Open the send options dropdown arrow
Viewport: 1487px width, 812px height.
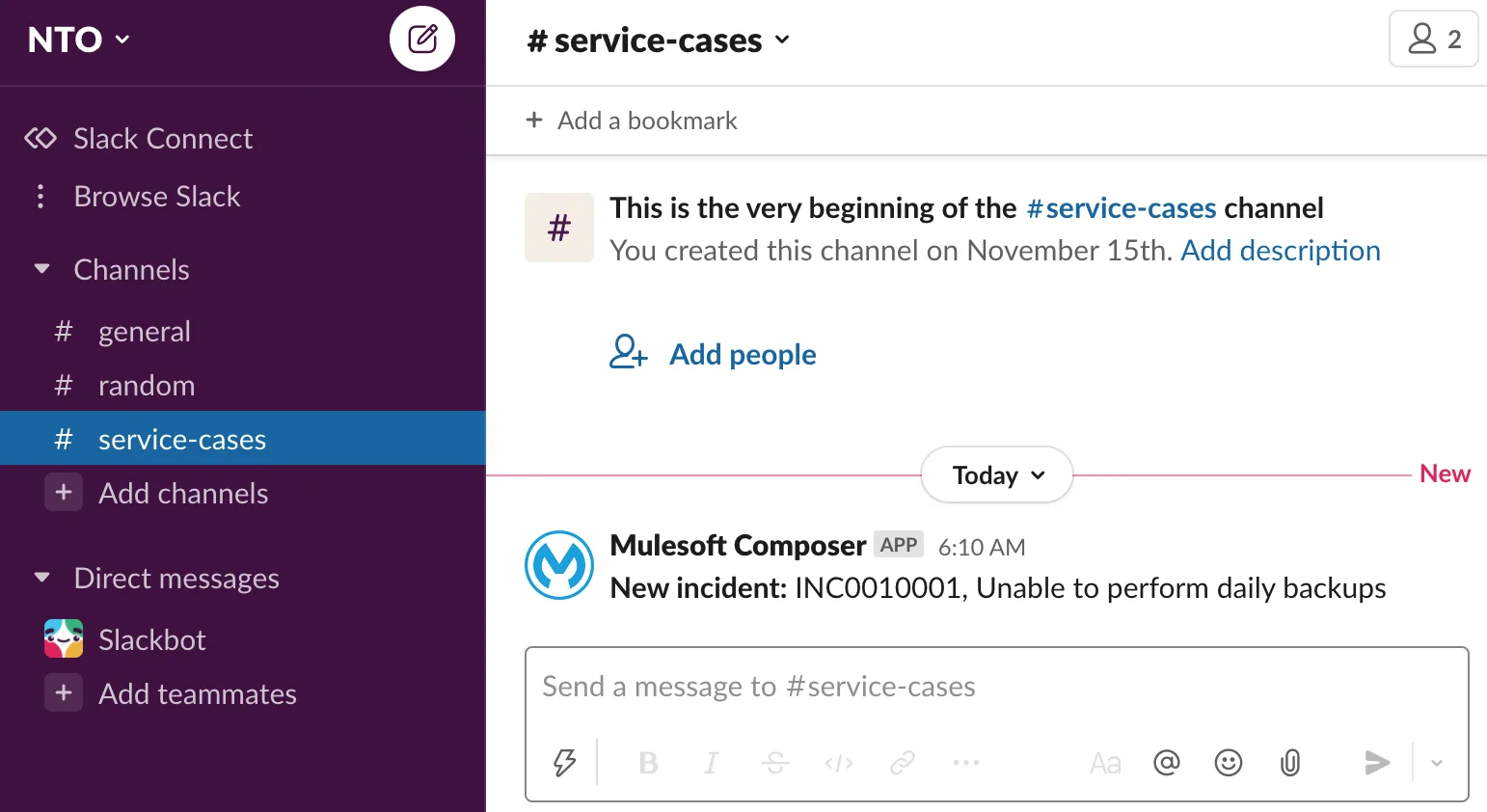coord(1437,763)
